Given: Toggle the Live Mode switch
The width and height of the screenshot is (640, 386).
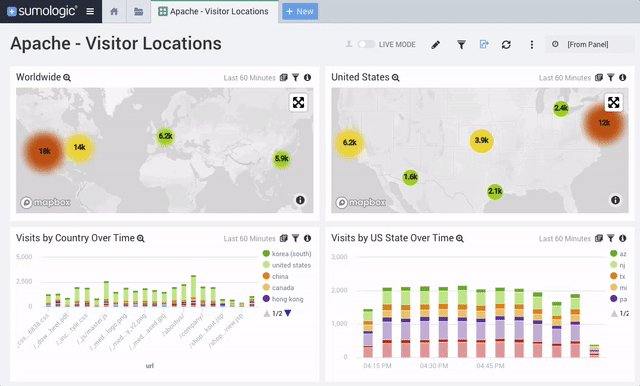Looking at the screenshot, I should [366, 44].
